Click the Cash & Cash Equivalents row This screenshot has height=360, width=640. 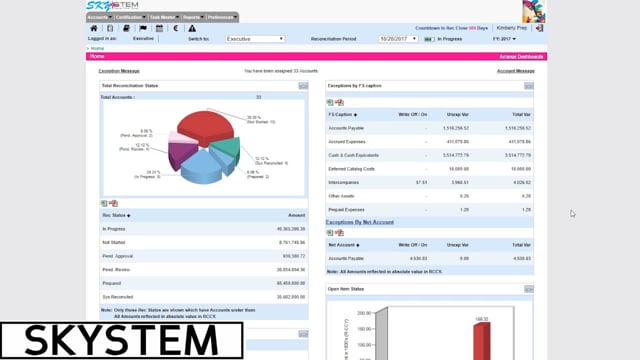click(429, 156)
